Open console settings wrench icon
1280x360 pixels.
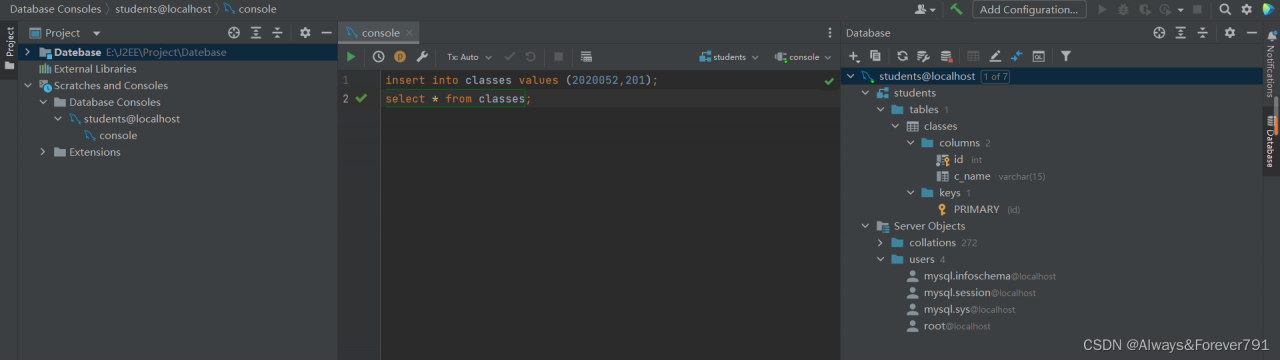tap(422, 57)
